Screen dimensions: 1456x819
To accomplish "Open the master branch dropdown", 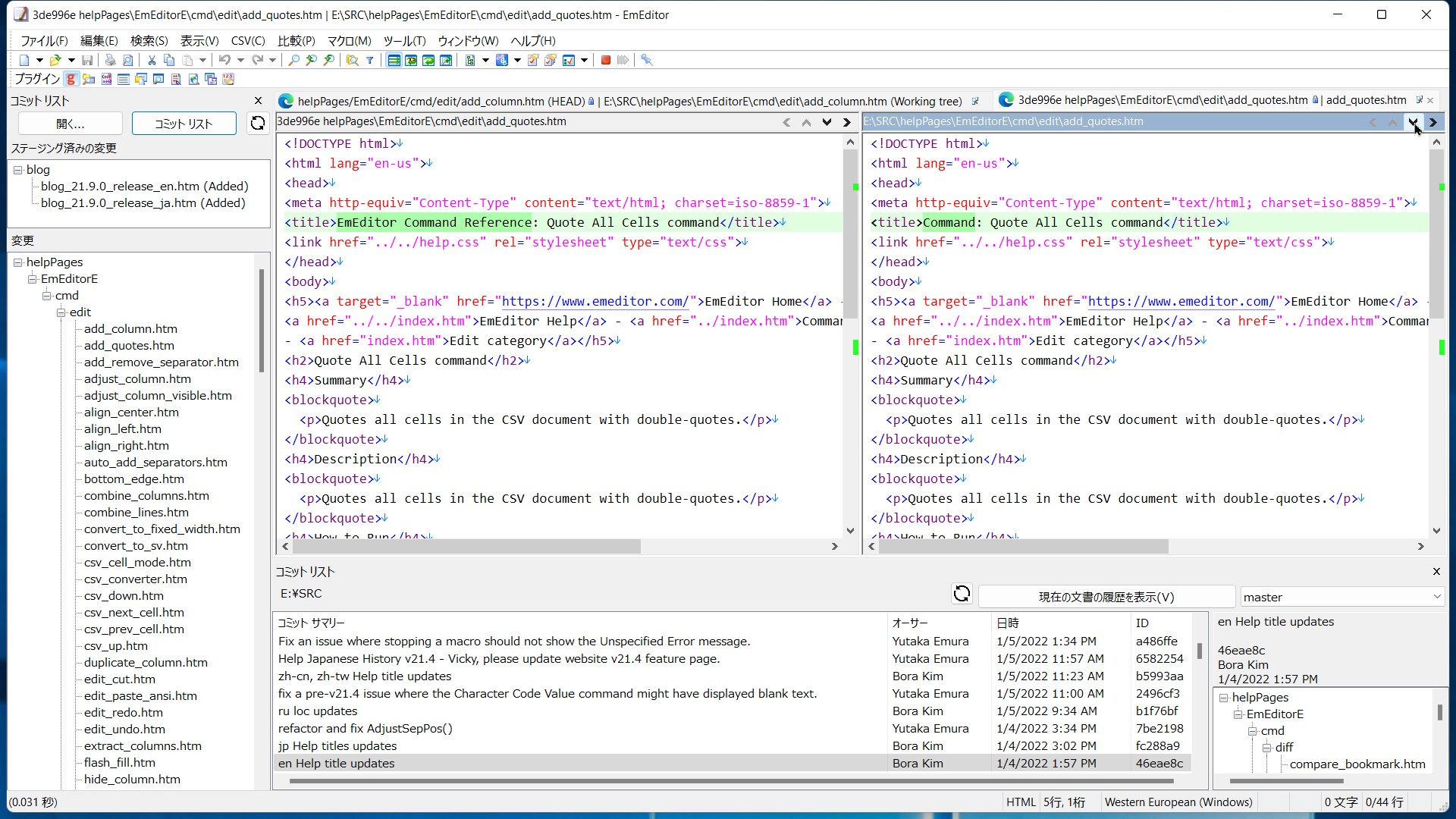I will pyautogui.click(x=1436, y=597).
